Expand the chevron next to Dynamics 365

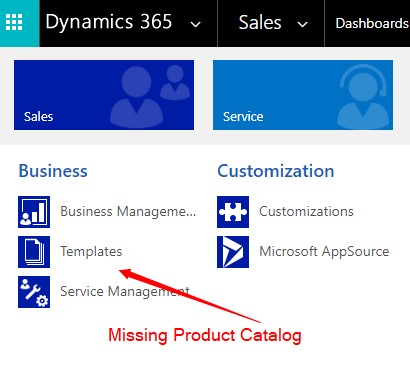[195, 24]
